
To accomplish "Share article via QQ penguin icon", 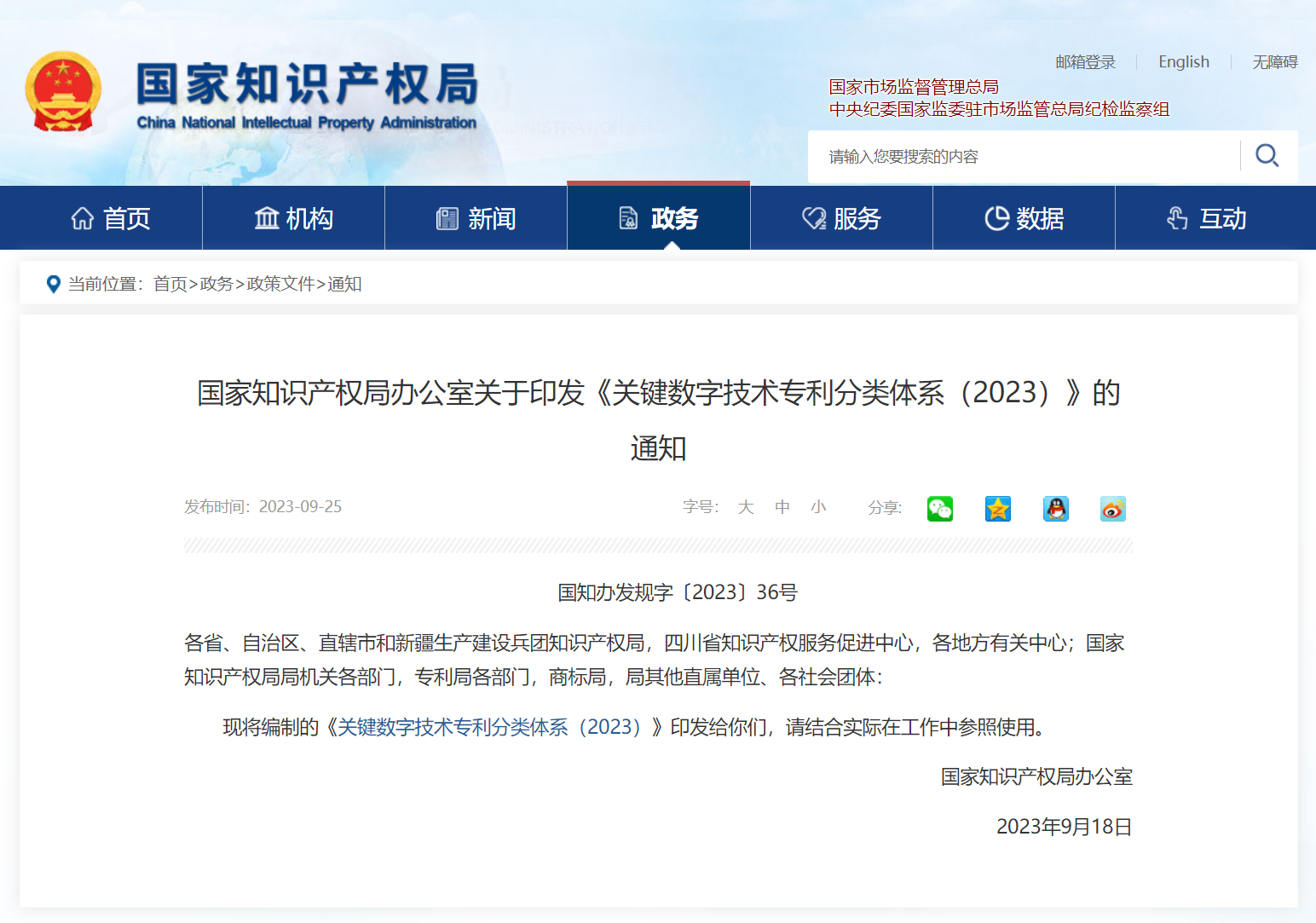I will [x=1056, y=509].
